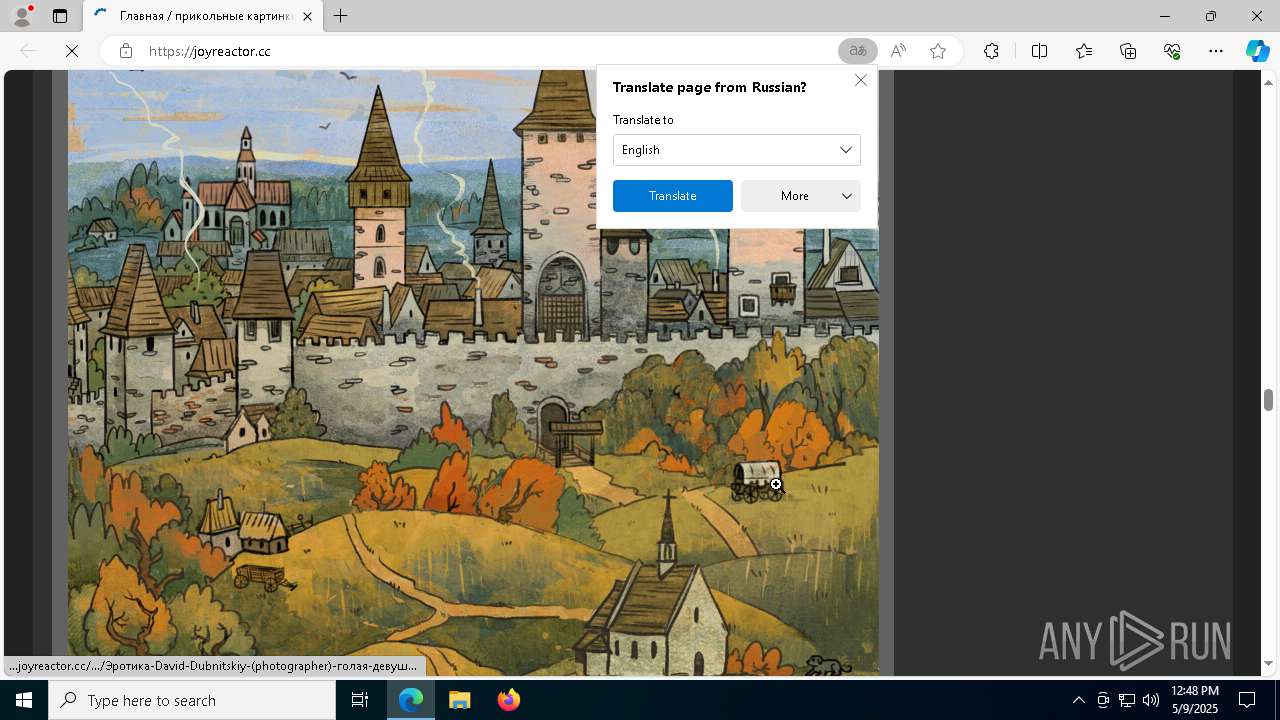Viewport: 1280px width, 720px height.
Task: Click the taskbar search box
Action: (192, 700)
